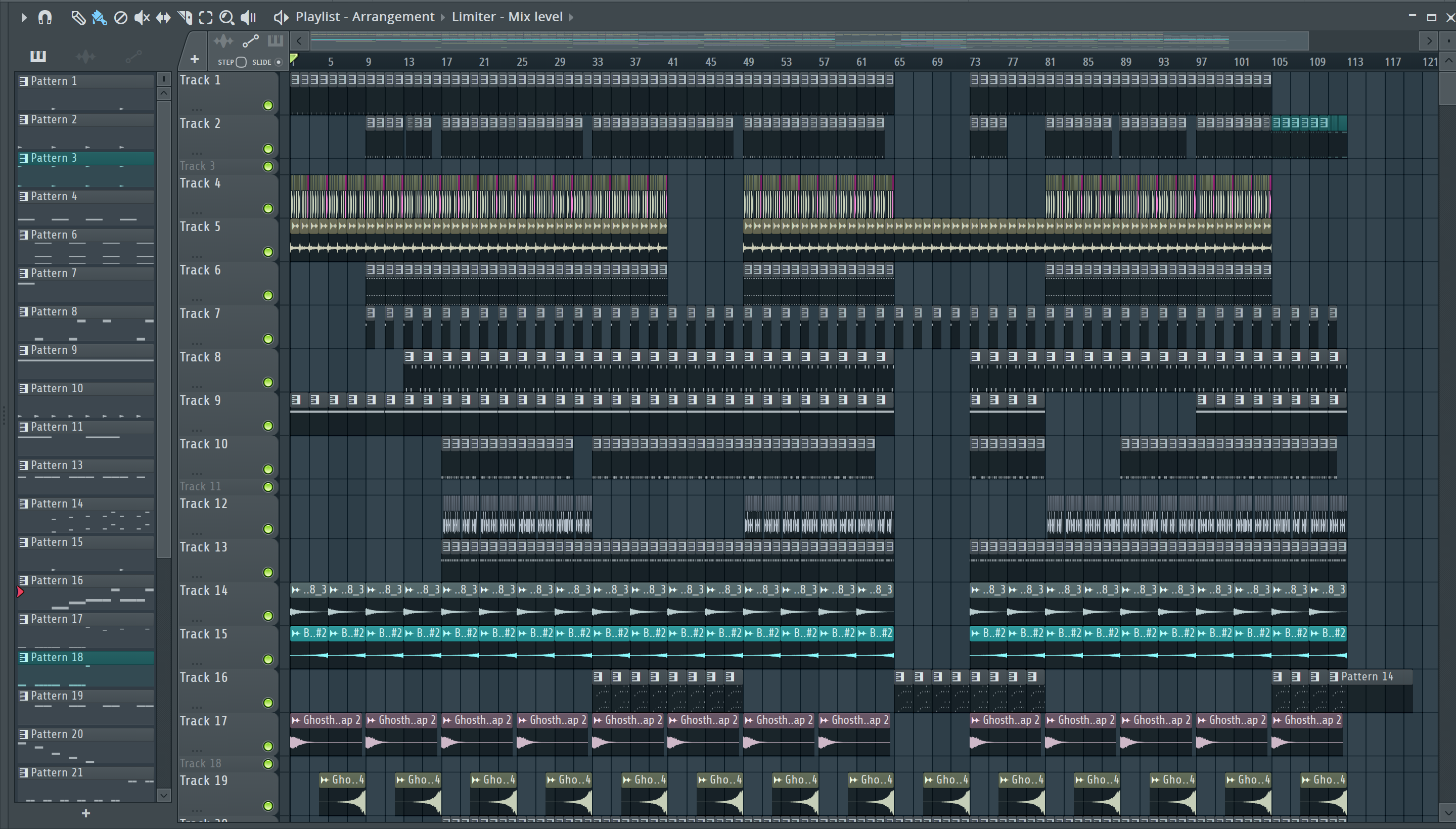Click the red arrow marker beside Pattern 16
The image size is (1456, 829).
click(x=20, y=592)
